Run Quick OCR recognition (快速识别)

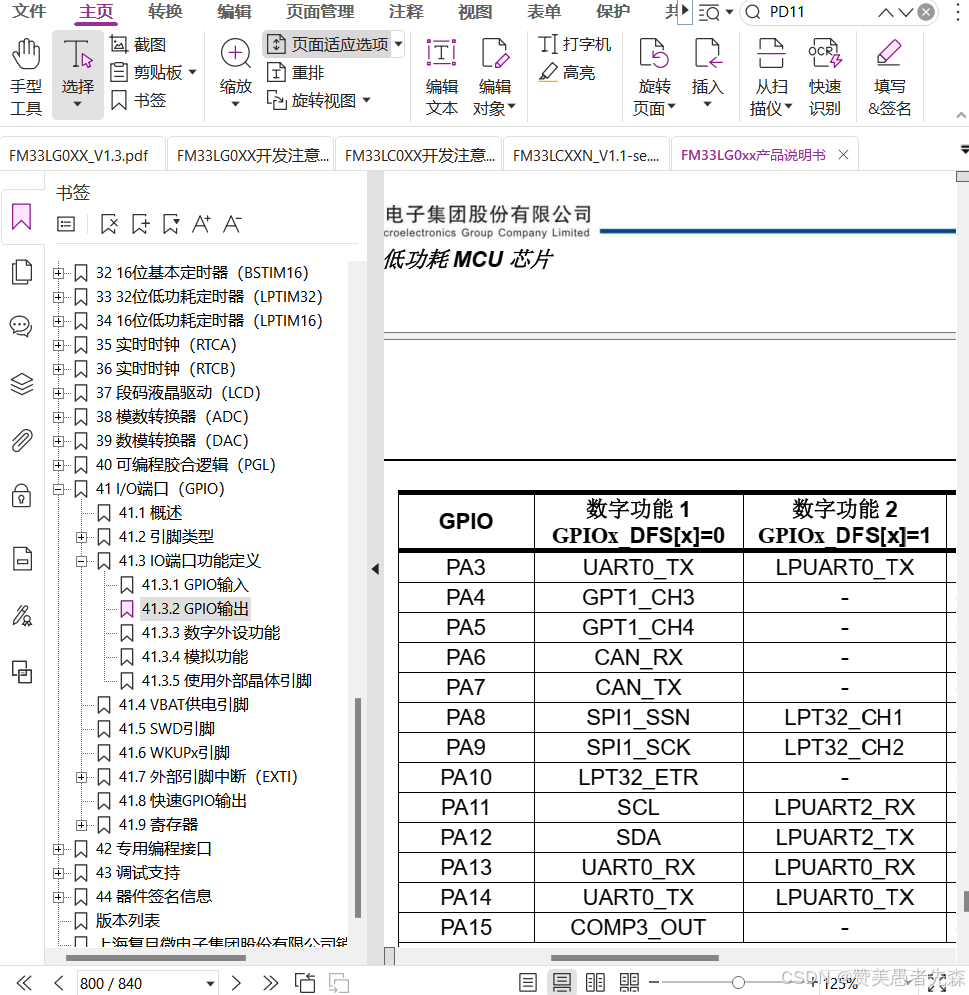824,77
